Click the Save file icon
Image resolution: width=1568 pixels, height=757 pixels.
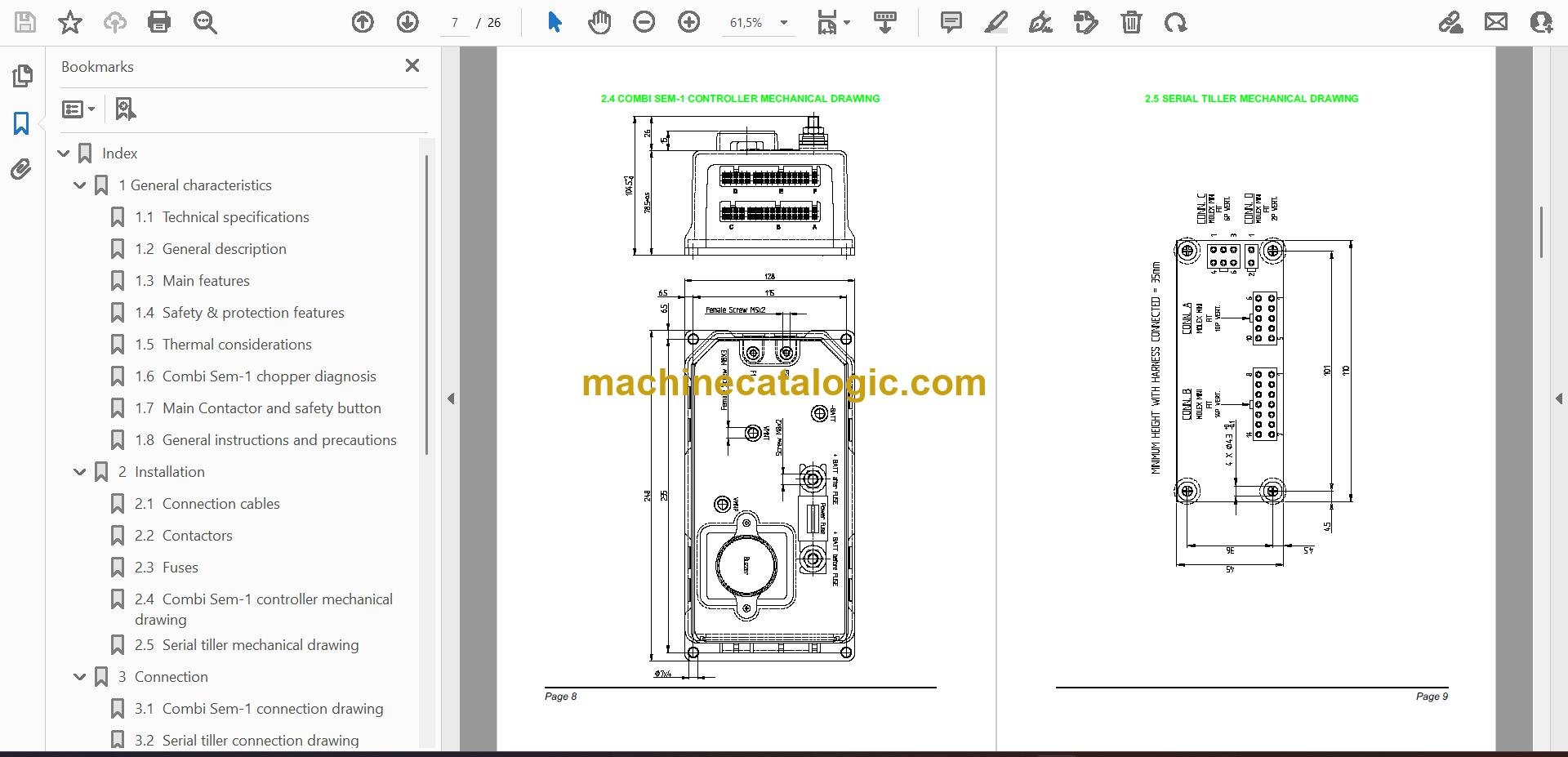pos(25,22)
